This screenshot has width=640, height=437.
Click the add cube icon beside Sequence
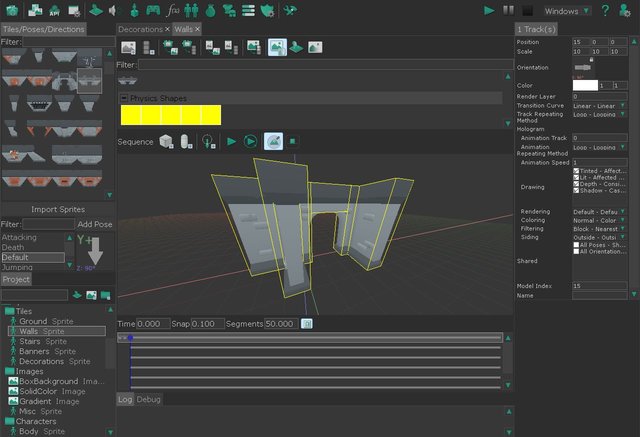(166, 142)
